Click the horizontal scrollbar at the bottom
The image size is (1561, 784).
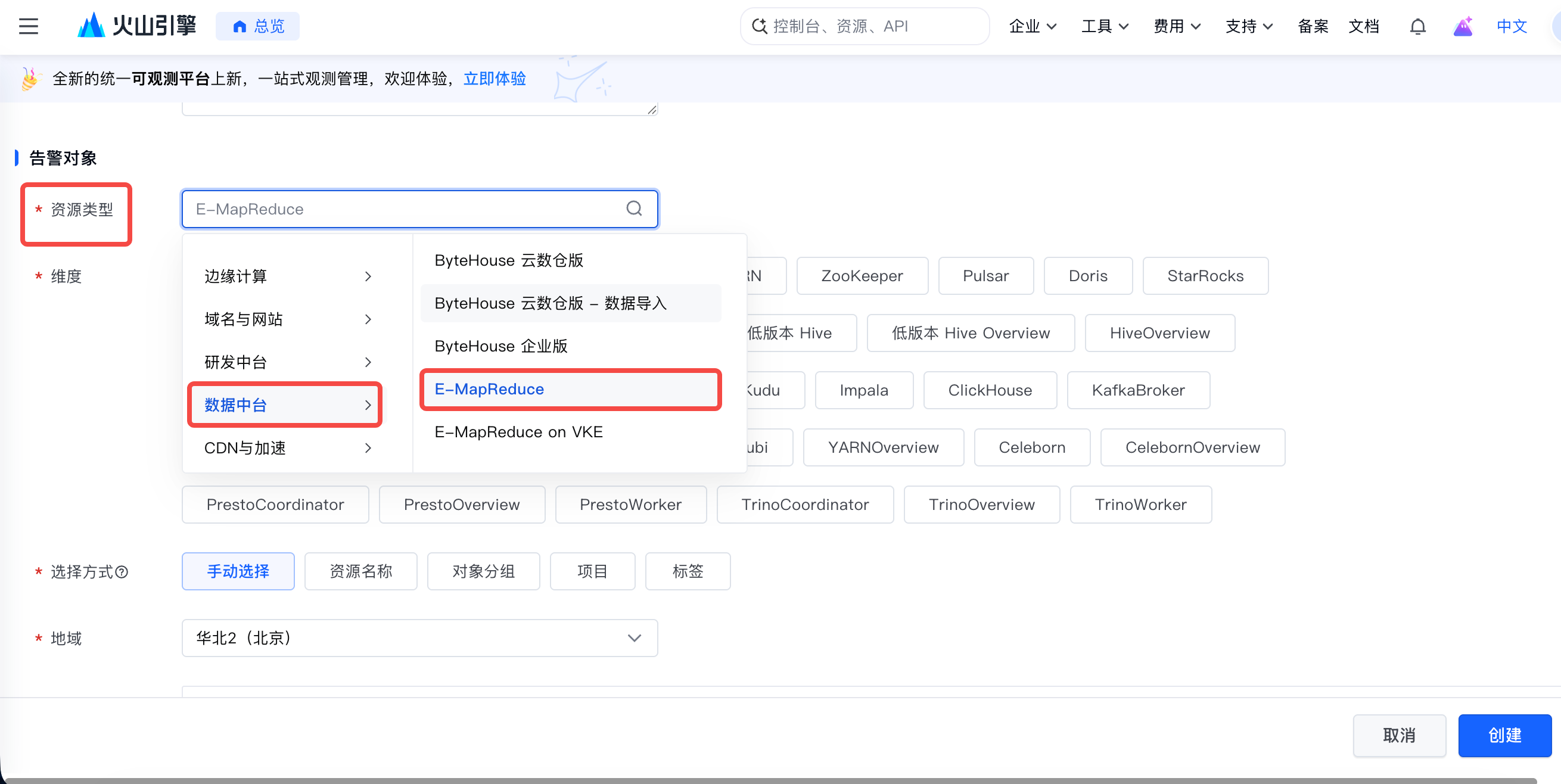(x=770, y=780)
